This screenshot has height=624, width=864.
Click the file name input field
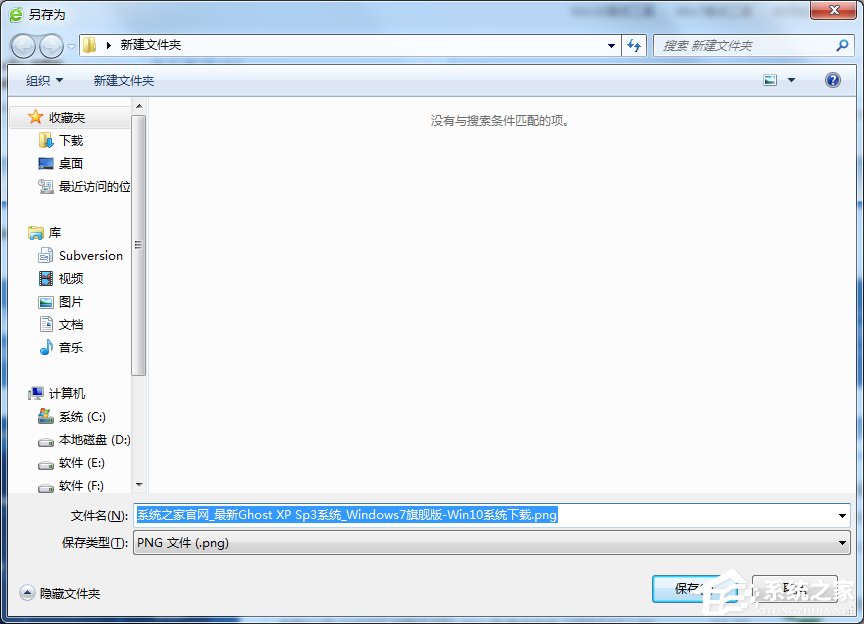(x=400, y=515)
